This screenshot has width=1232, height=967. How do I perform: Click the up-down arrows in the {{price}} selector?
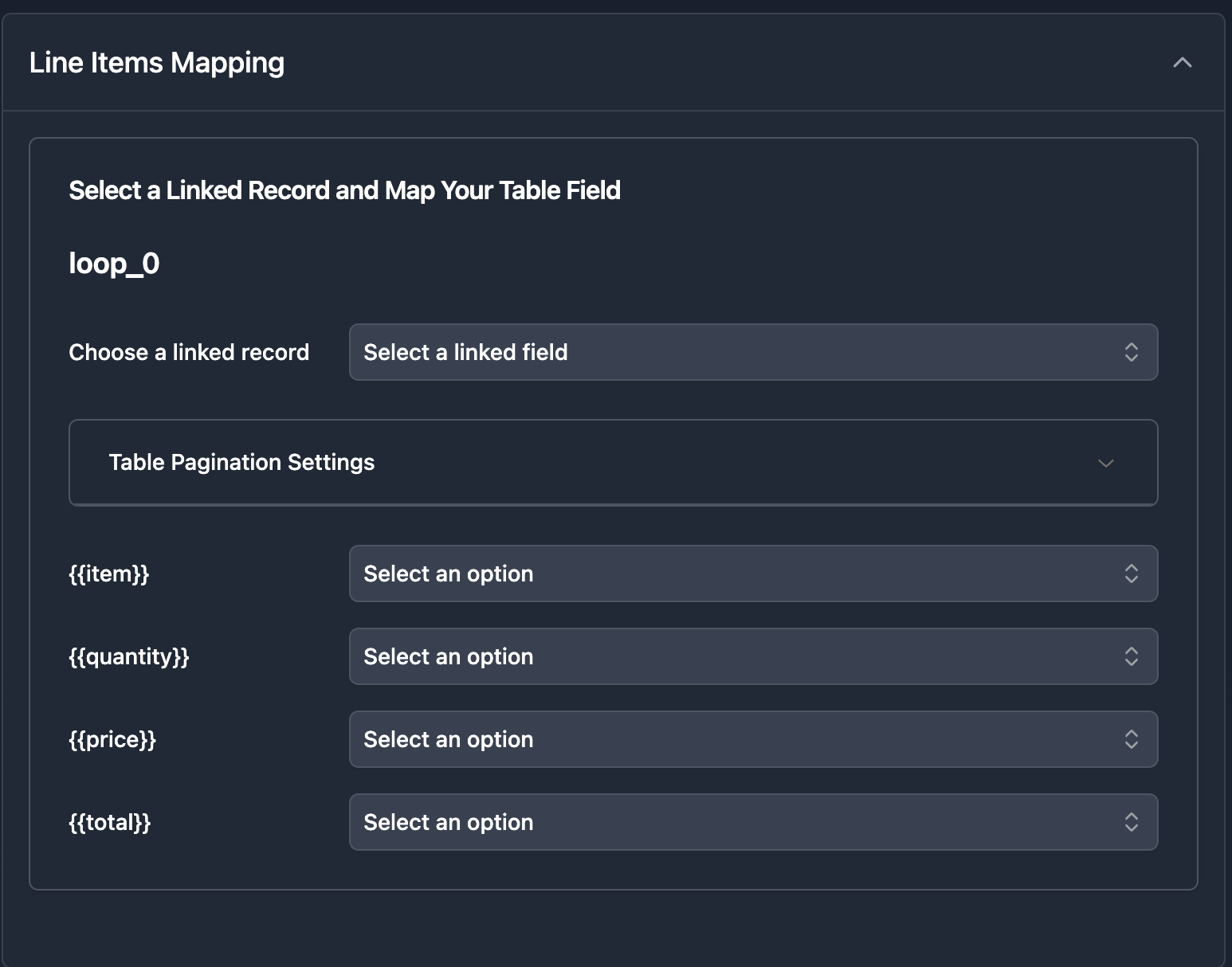(x=1131, y=739)
